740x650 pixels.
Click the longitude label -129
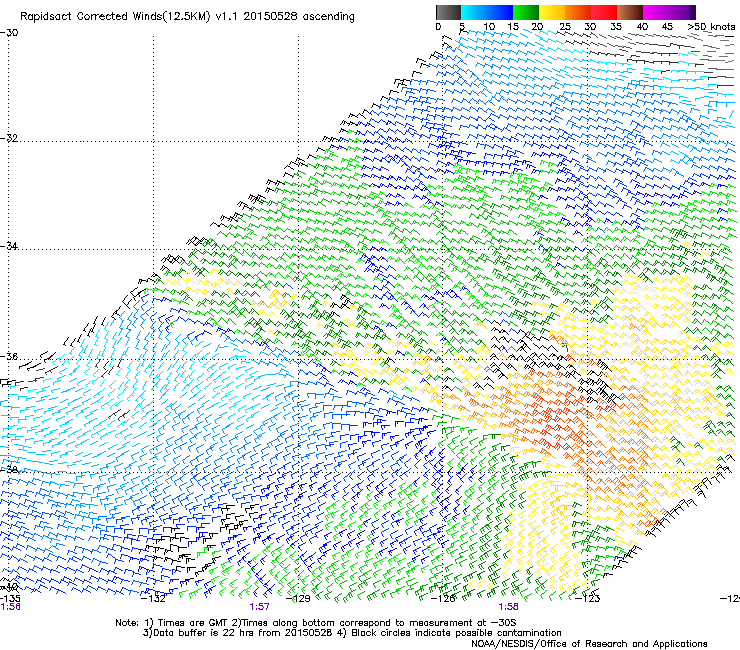298,599
